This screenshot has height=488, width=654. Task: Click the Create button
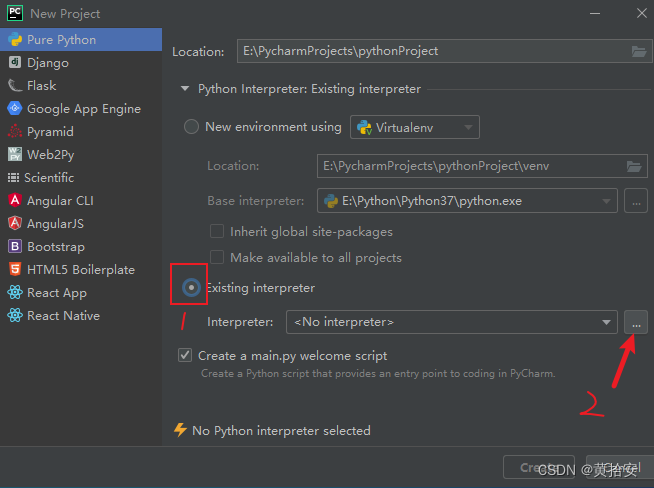pyautogui.click(x=538, y=467)
